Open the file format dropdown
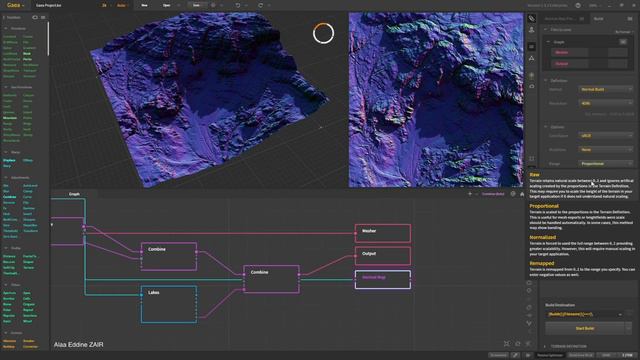Image resolution: width=640 pixels, height=360 pixels. [x=624, y=32]
